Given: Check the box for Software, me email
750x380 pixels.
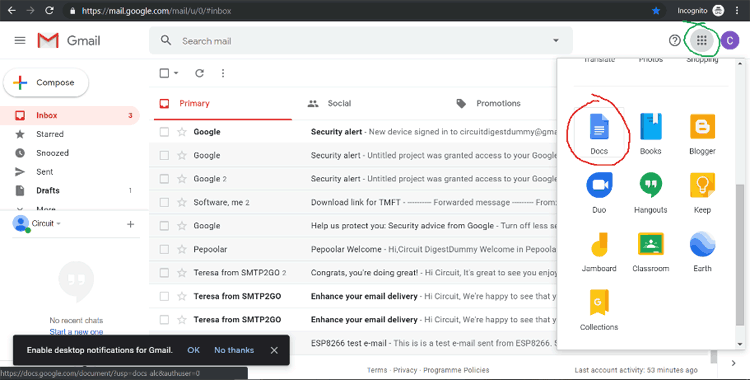Looking at the screenshot, I should point(164,202).
